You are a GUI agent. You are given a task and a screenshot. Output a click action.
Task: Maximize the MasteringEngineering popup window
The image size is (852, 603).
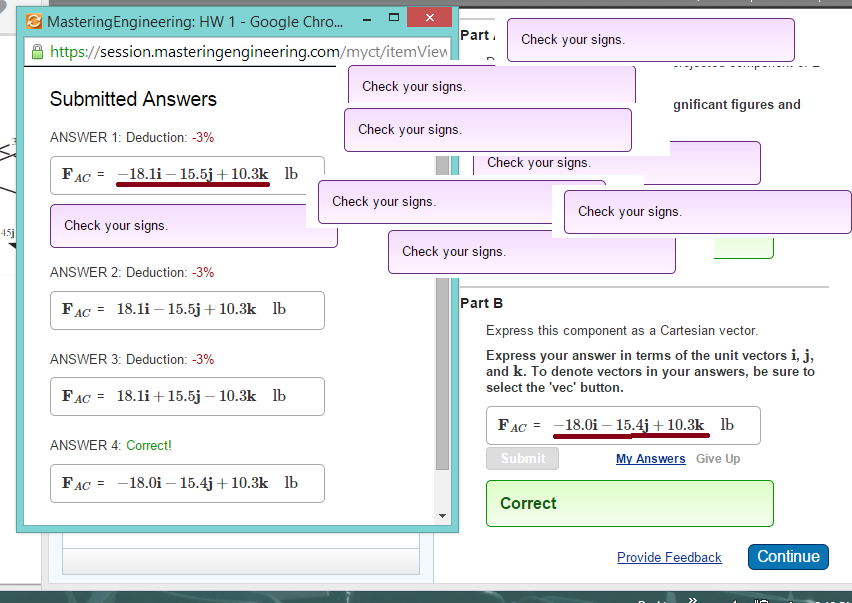click(x=394, y=18)
